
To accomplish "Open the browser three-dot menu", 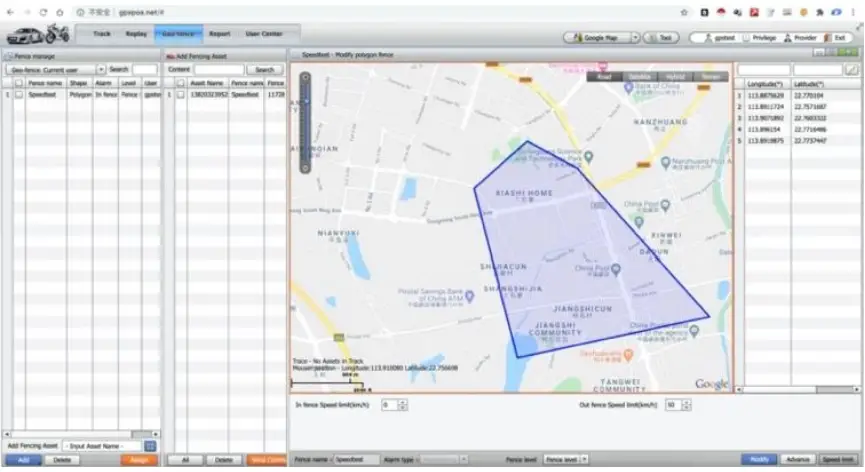I will point(853,12).
